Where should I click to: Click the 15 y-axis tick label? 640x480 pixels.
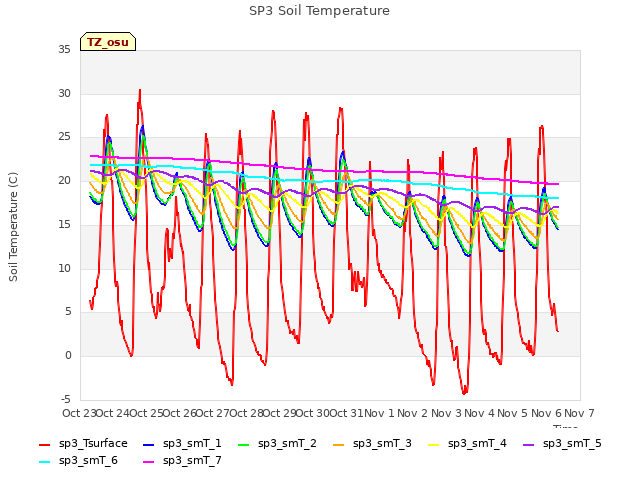(64, 224)
